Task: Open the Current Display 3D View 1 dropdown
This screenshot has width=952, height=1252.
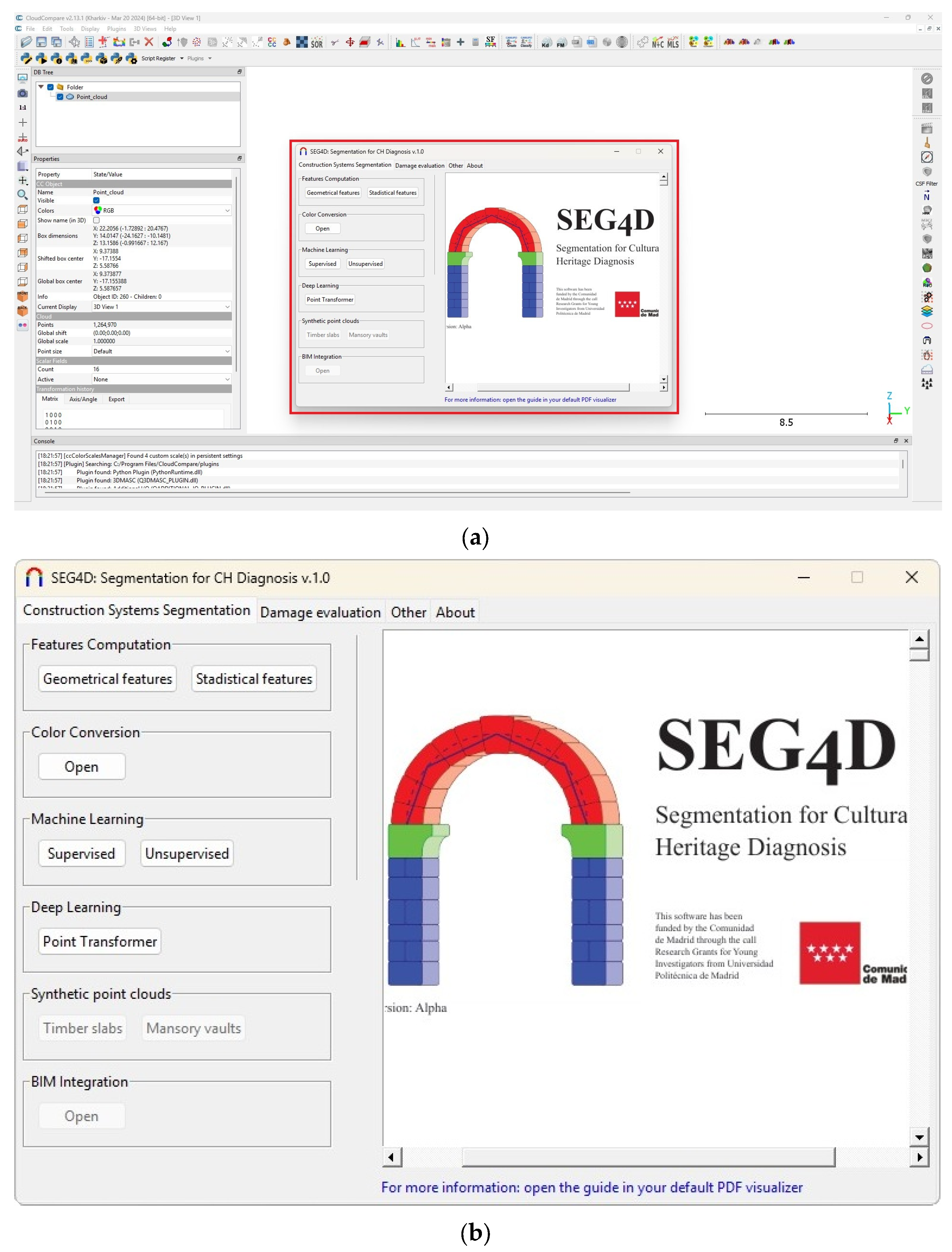Action: [161, 307]
